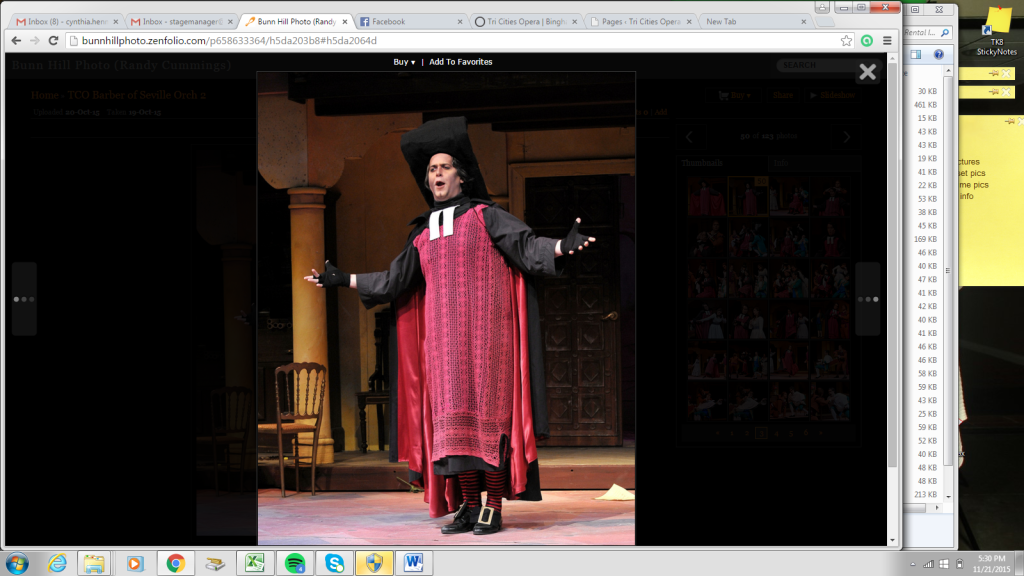Switch to the Gmail Inbox (8) tab
Viewport: 1024px width, 576px height.
pos(62,21)
